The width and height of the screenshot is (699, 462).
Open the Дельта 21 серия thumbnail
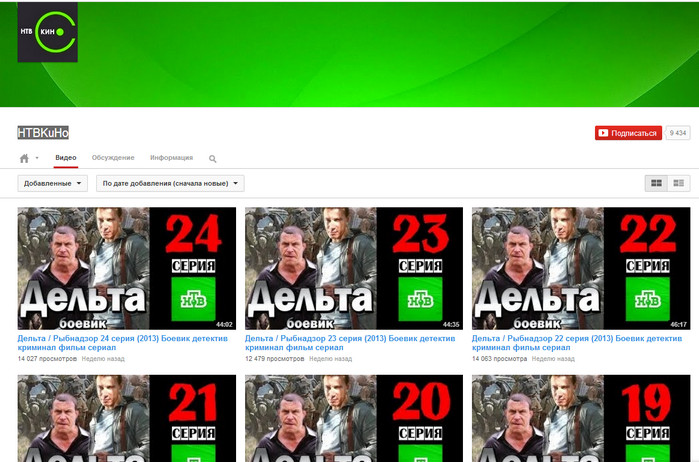[x=127, y=418]
